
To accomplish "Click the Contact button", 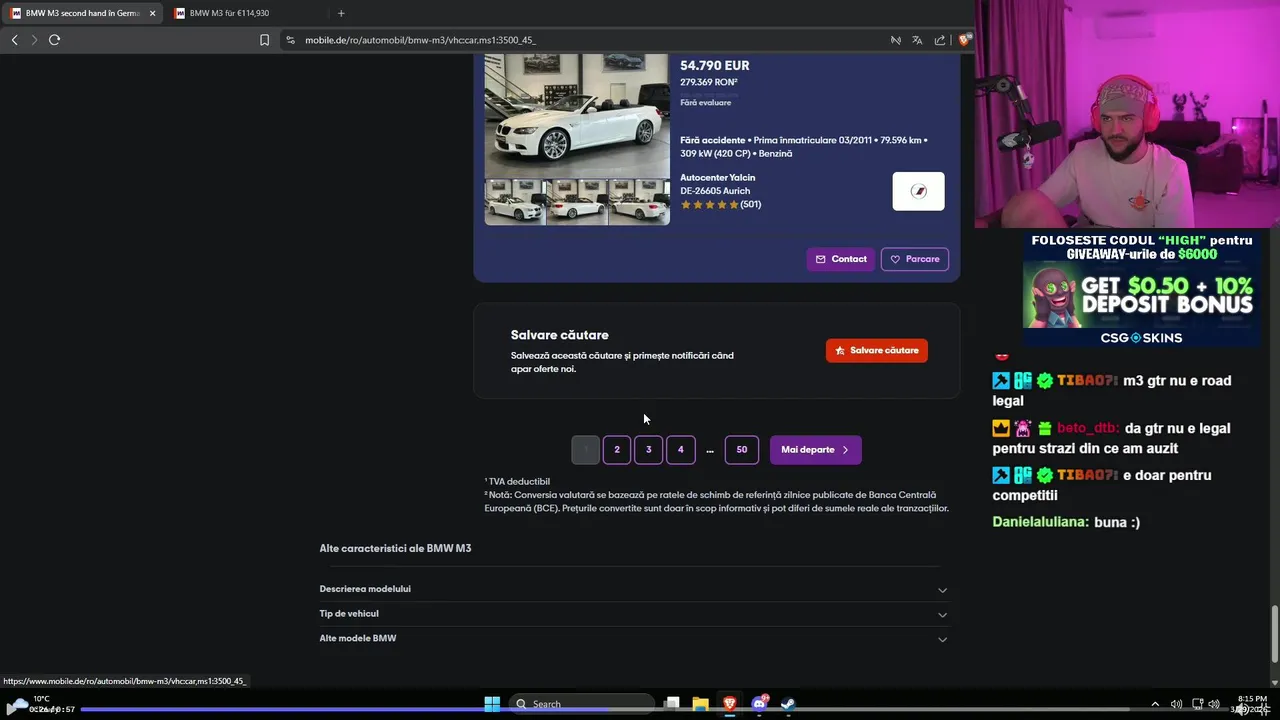I will (841, 259).
